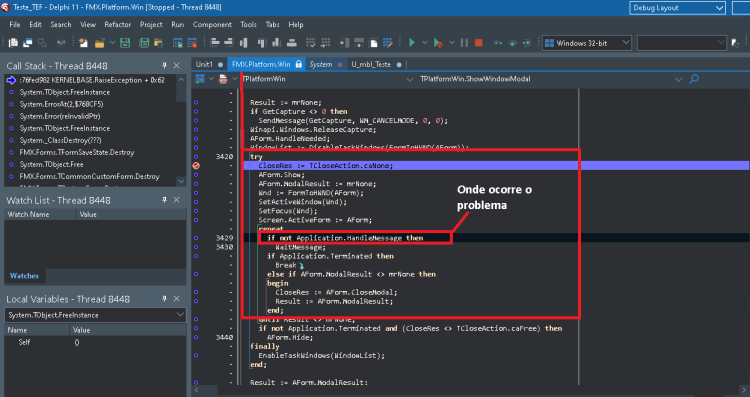The width and height of the screenshot is (750, 397).
Task: Open the Windows 32-bit platform dropdown
Action: (587, 43)
